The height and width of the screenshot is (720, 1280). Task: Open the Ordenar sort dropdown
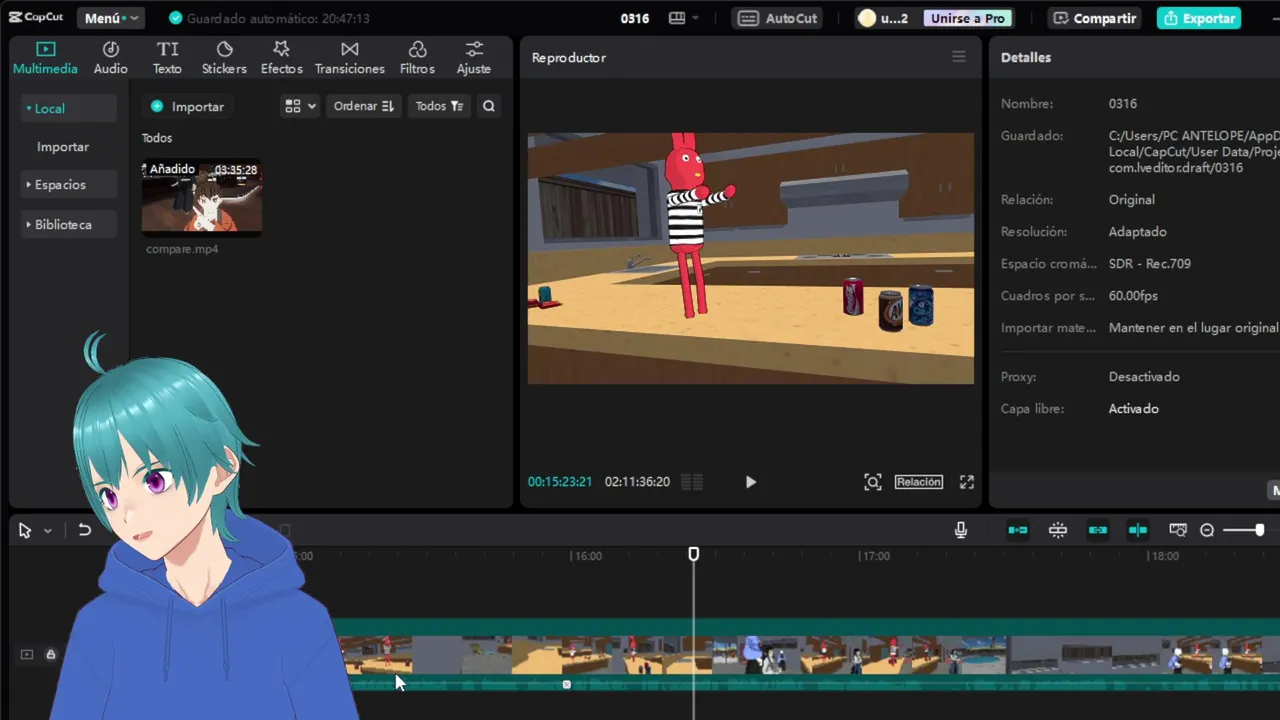pyautogui.click(x=363, y=106)
